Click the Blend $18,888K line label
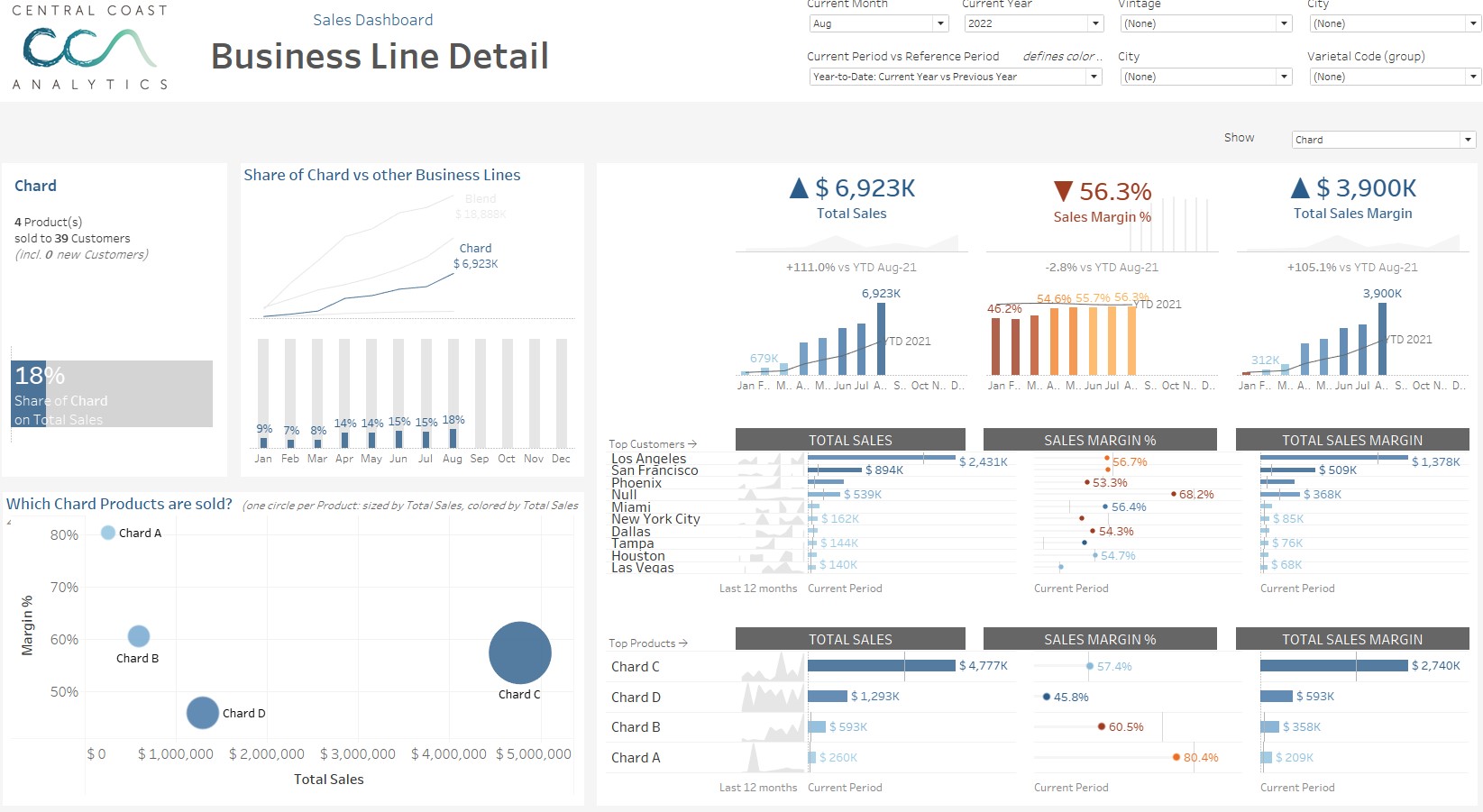The image size is (1483, 812). click(481, 206)
